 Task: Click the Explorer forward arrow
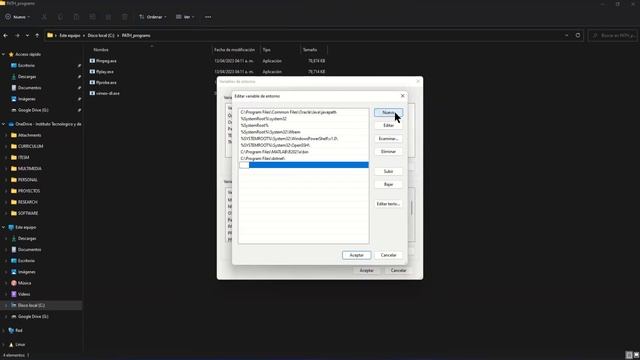[x=17, y=36]
